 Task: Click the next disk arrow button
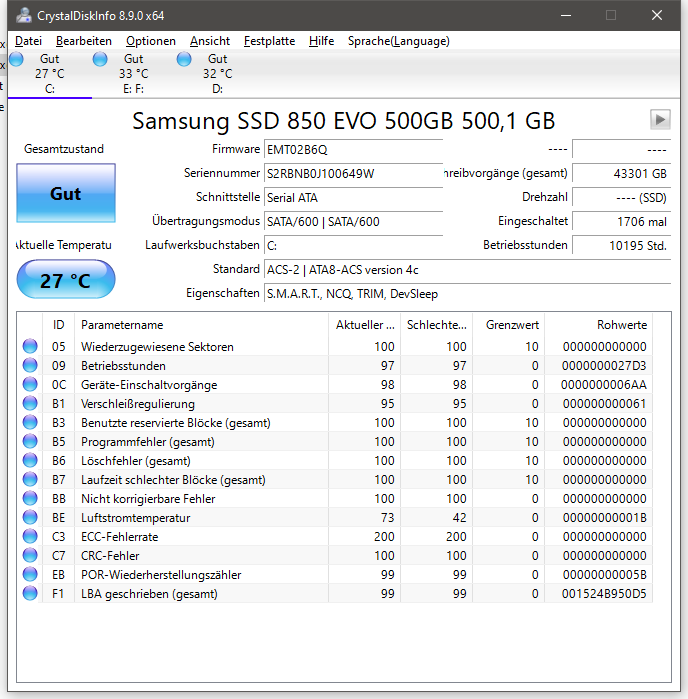[660, 119]
